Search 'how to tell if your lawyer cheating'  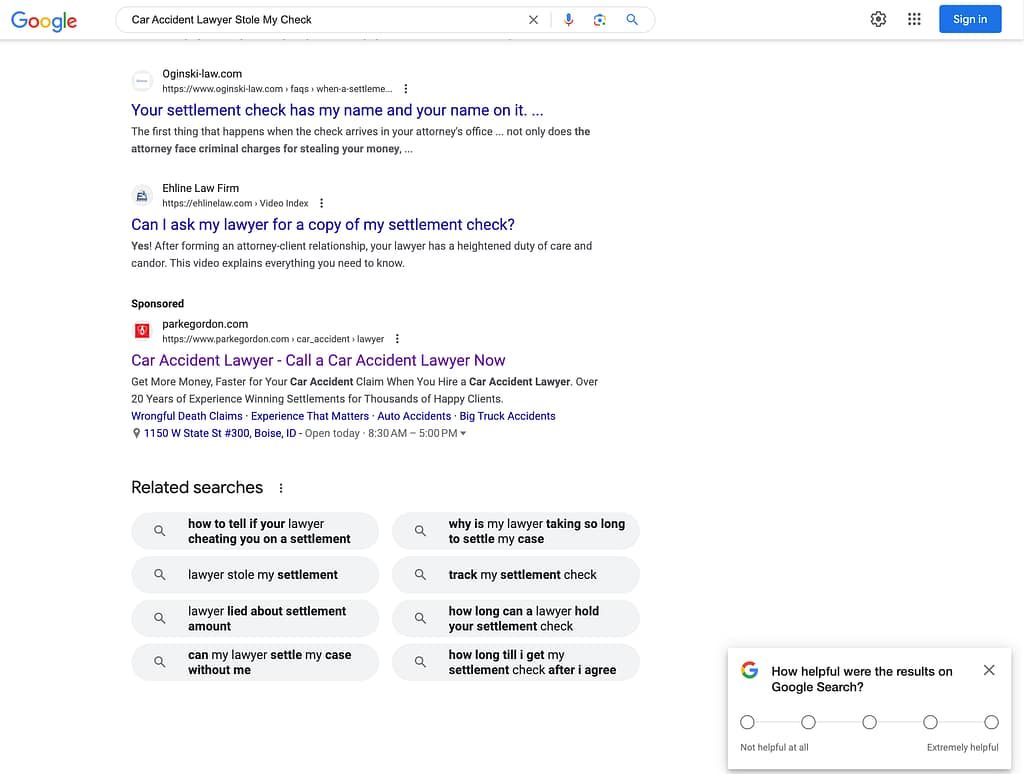click(x=255, y=531)
